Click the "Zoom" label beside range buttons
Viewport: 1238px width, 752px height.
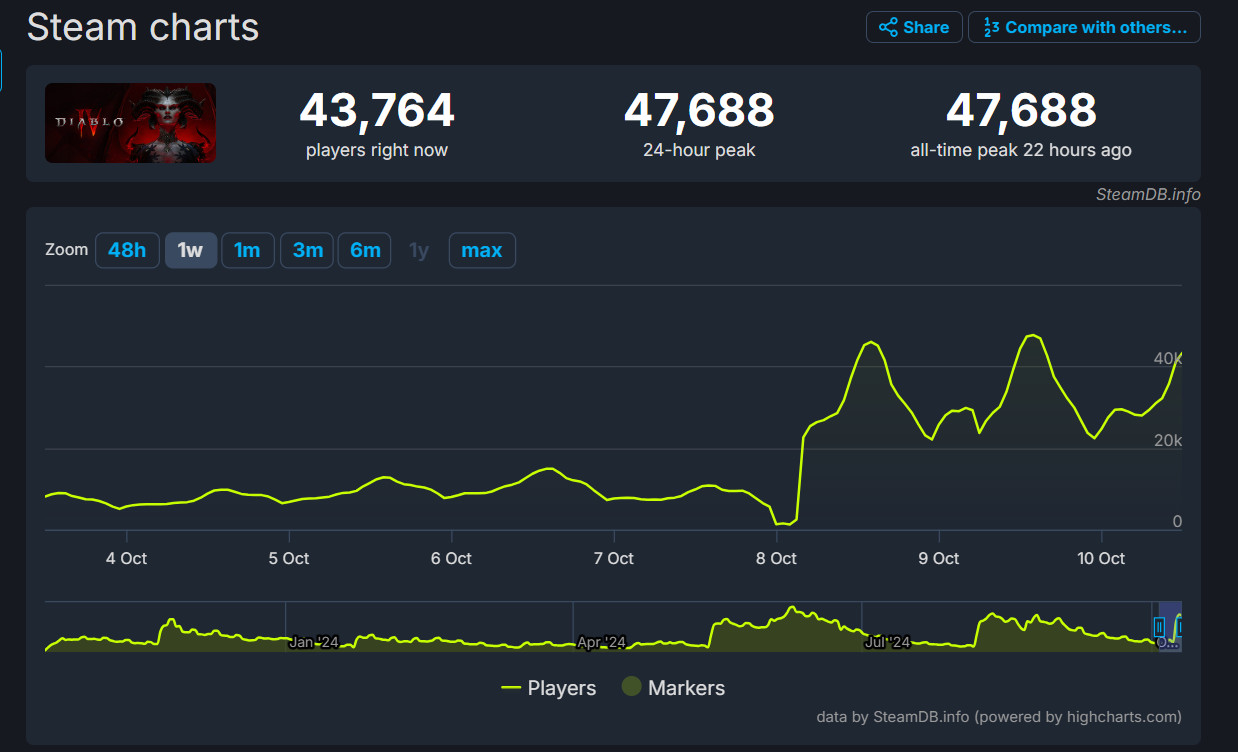pos(67,249)
